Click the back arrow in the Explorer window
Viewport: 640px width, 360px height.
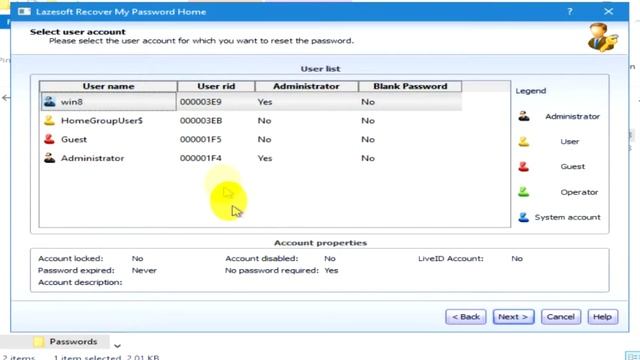pos(6,98)
